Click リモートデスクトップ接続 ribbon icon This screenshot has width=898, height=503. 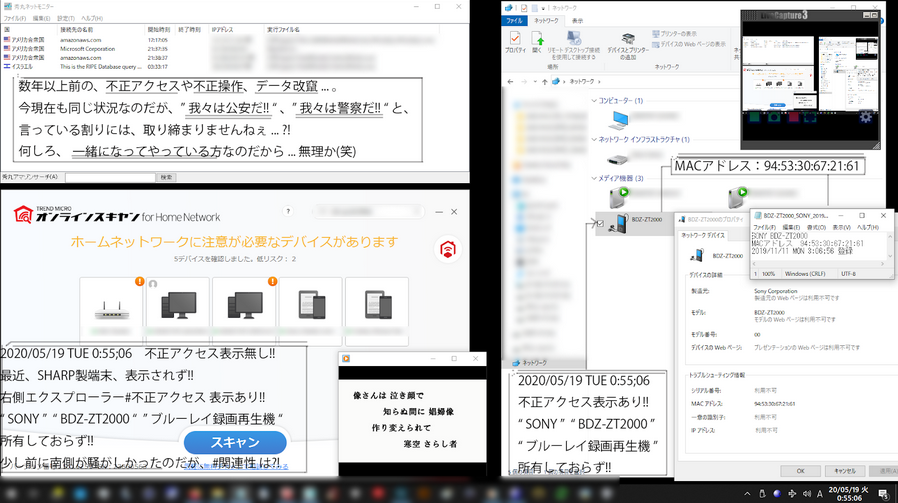(x=574, y=45)
